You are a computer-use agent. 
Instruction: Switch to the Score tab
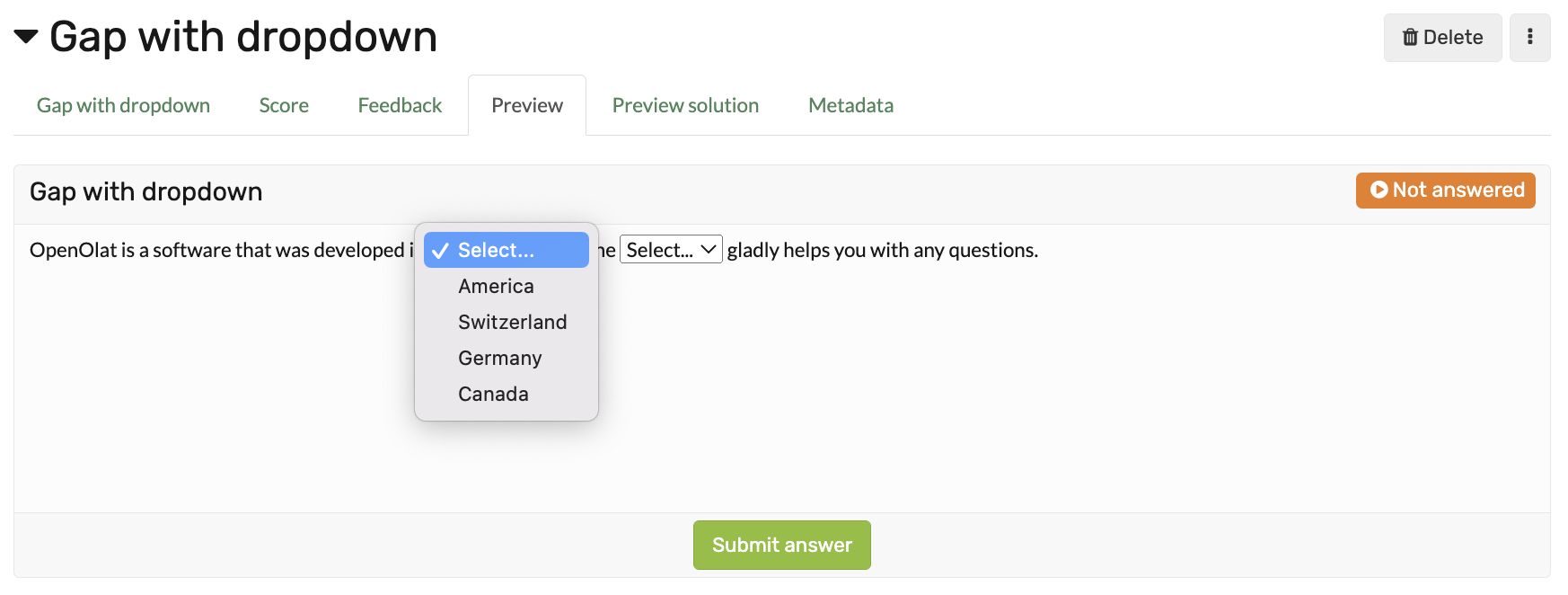283,105
